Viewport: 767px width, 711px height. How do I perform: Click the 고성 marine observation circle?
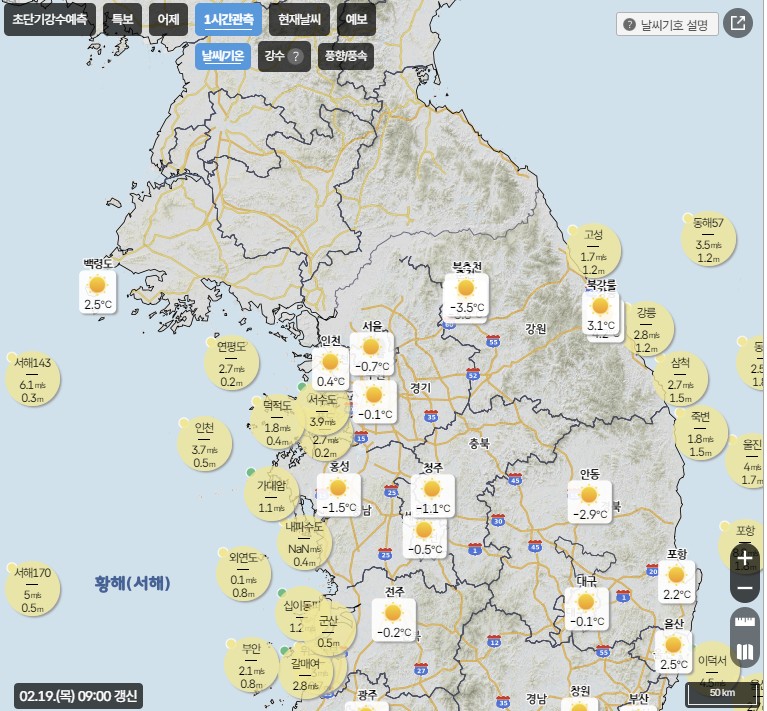click(593, 251)
